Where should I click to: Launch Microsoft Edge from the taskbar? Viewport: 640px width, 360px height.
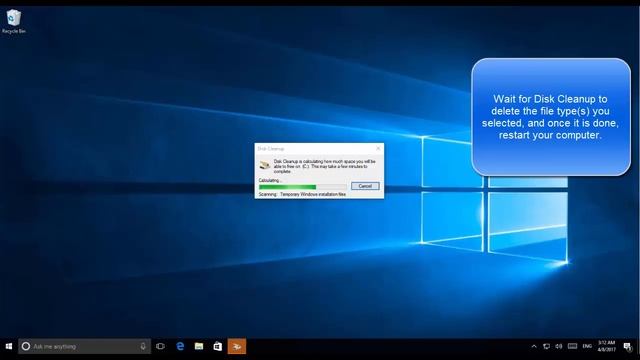pos(180,347)
